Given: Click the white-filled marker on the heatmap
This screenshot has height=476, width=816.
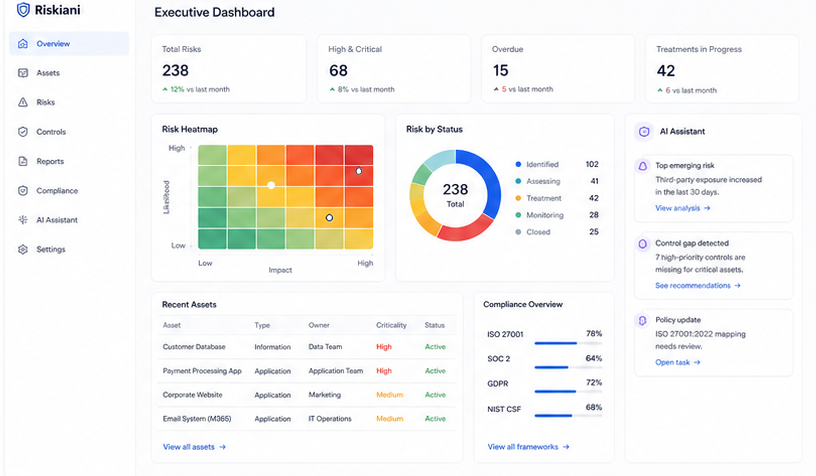Looking at the screenshot, I should (x=271, y=185).
